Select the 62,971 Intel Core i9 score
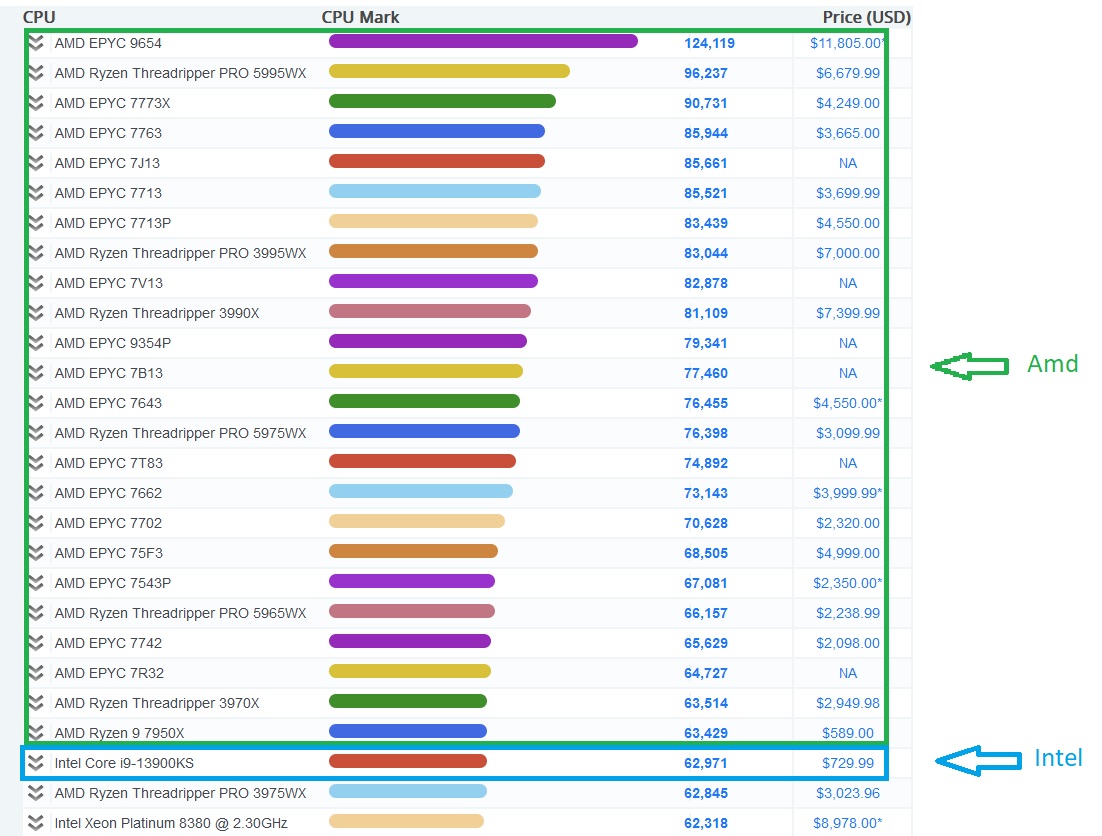The image size is (1102, 836). coord(706,764)
